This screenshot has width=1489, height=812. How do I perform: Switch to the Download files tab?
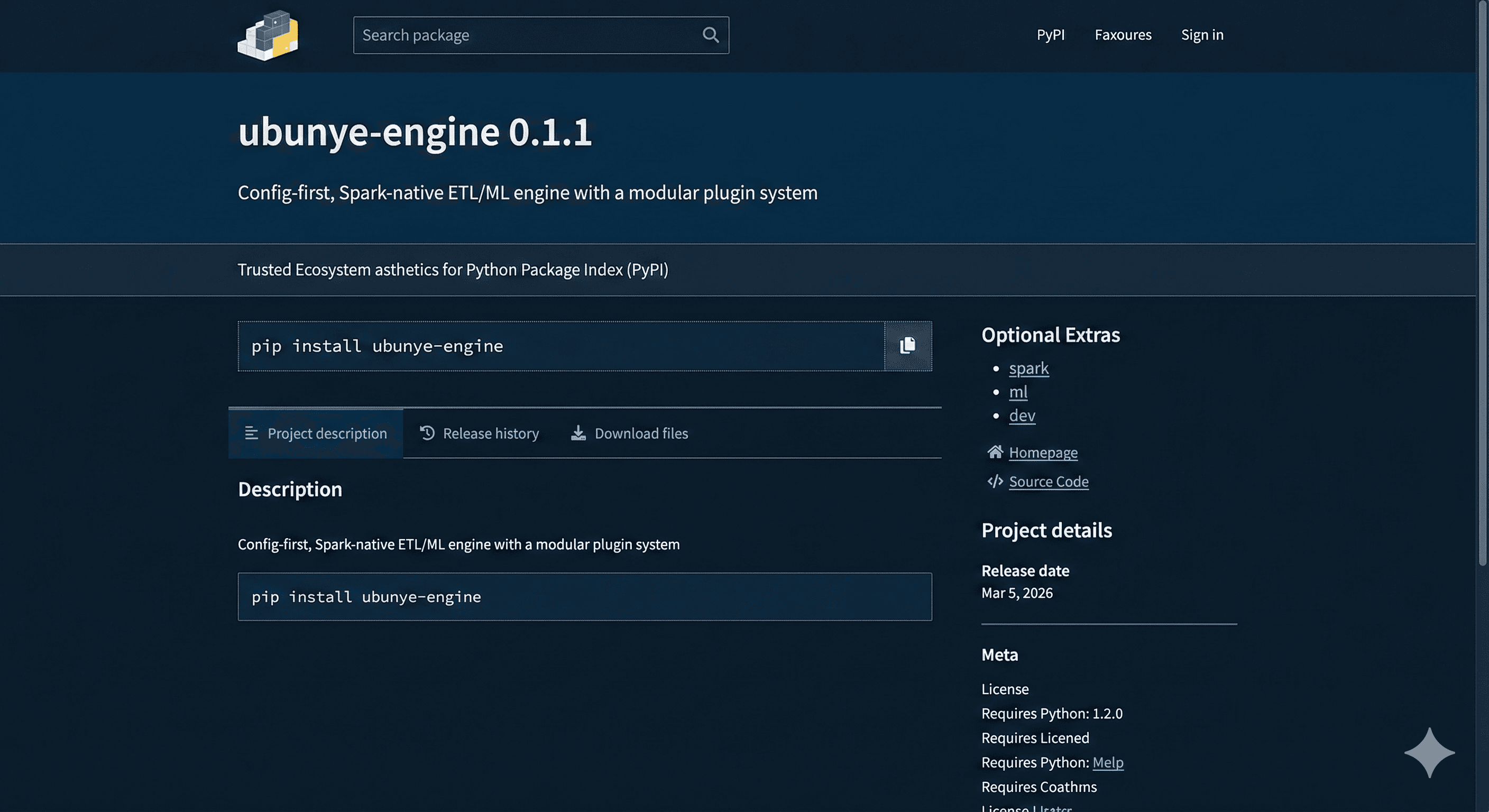[x=641, y=433]
